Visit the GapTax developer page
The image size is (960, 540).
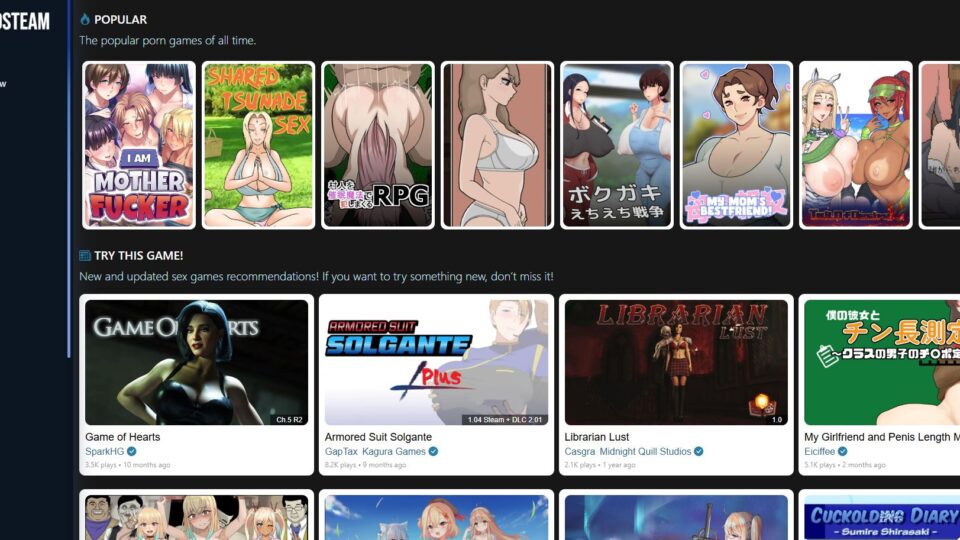(341, 451)
